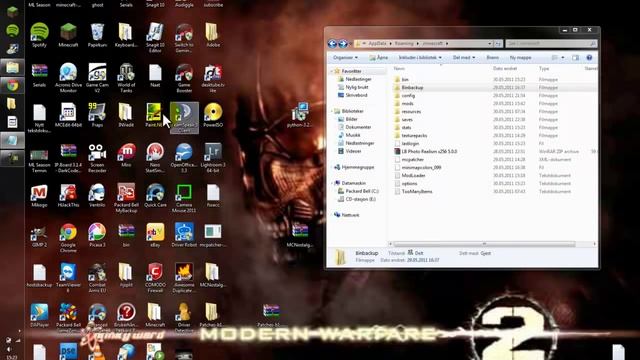This screenshot has width=640, height=360.
Task: Click the Åpne toolbar button
Action: pos(379,58)
